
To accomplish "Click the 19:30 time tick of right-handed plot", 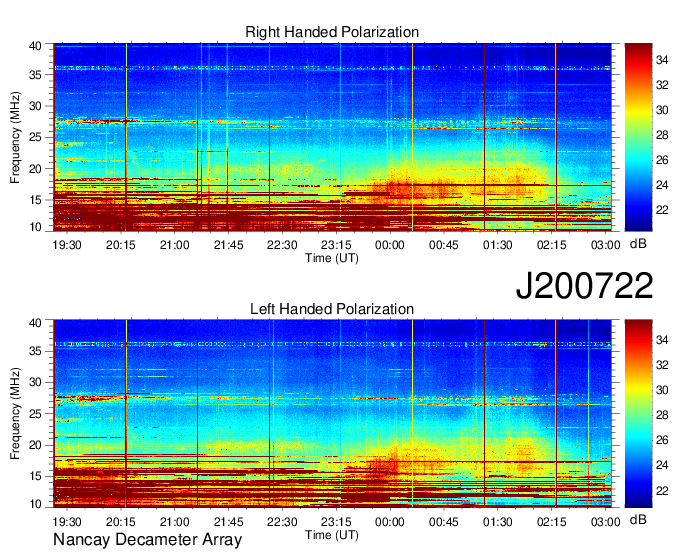I will pos(67,245).
